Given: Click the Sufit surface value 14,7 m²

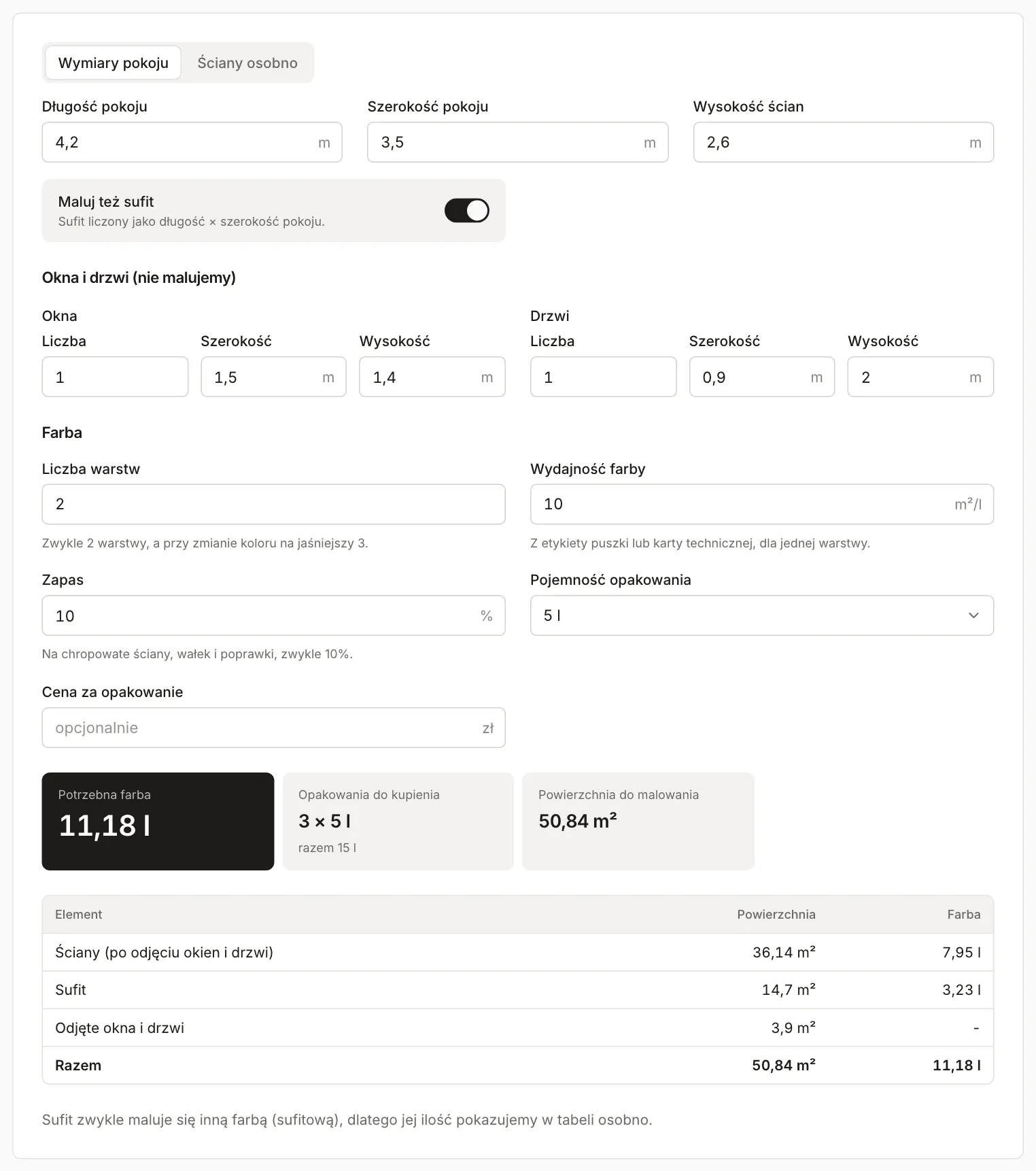Looking at the screenshot, I should 789,990.
